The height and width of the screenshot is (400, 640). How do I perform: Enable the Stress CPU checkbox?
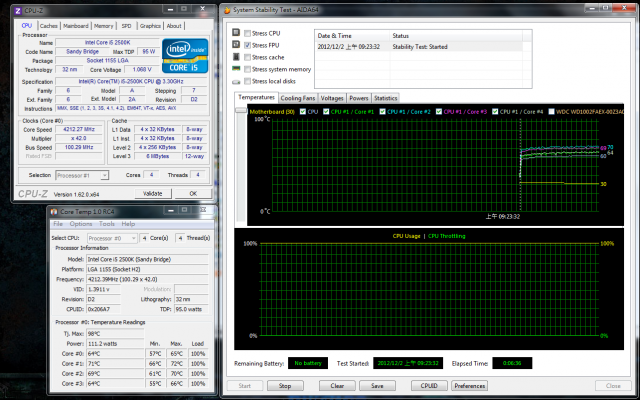247,33
